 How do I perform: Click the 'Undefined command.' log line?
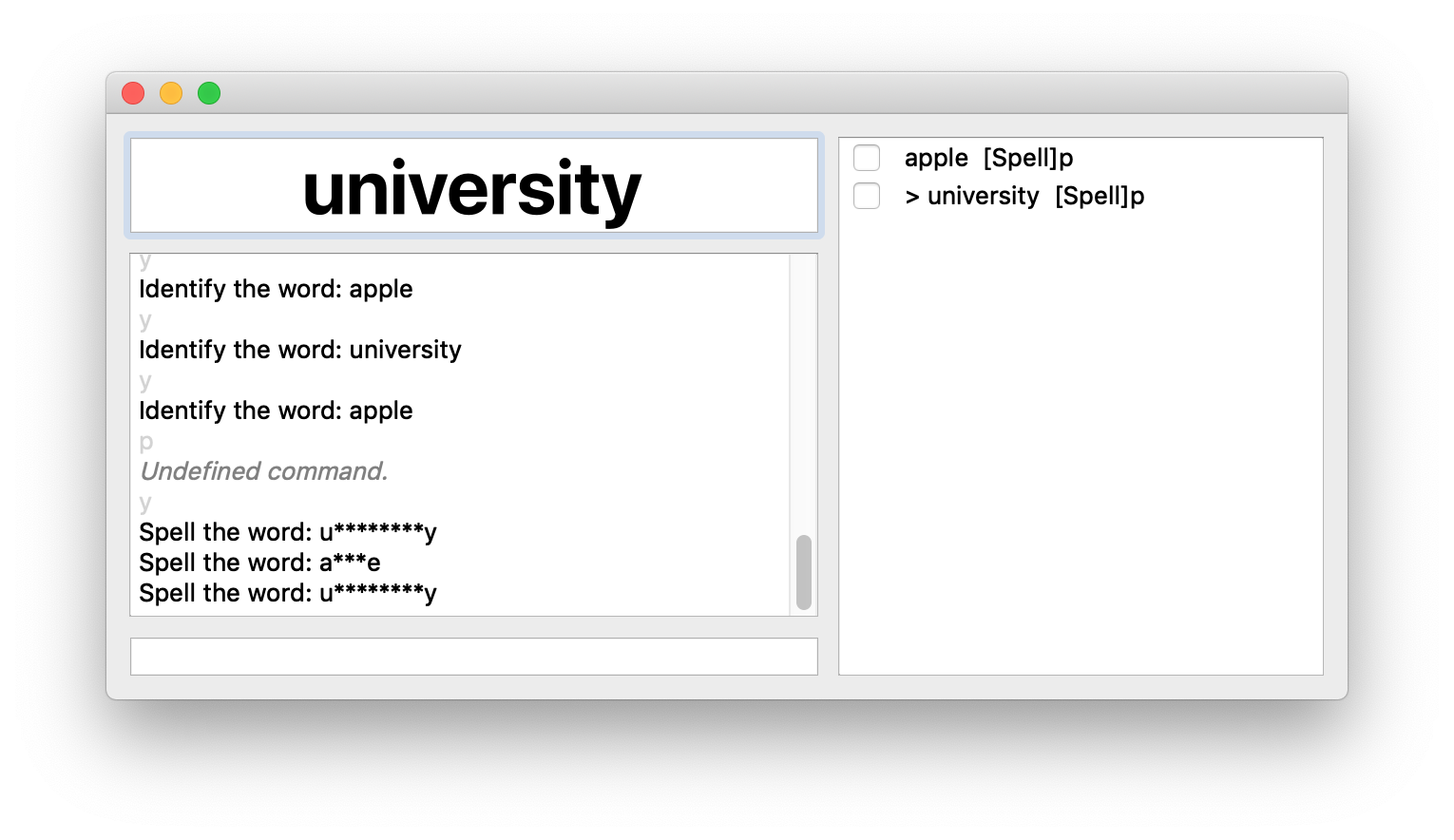(264, 471)
